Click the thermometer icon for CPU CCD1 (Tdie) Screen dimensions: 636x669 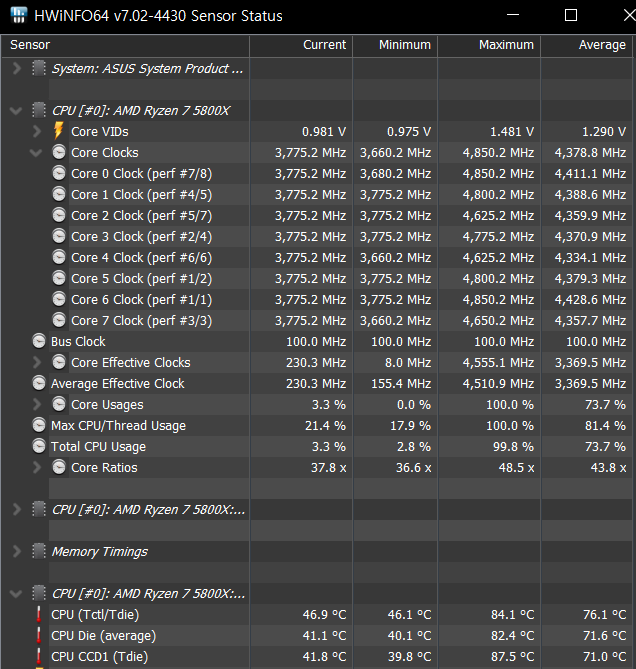[x=39, y=656]
